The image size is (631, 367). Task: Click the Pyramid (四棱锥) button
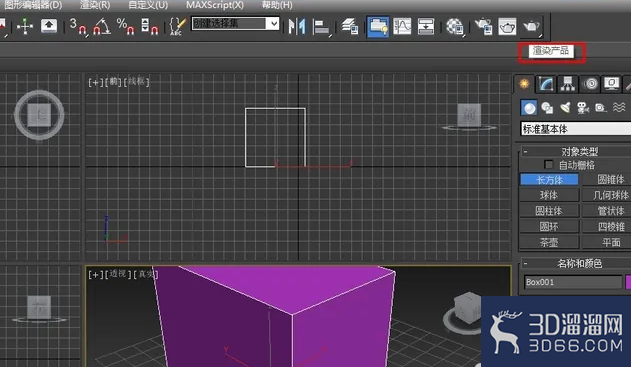(607, 227)
